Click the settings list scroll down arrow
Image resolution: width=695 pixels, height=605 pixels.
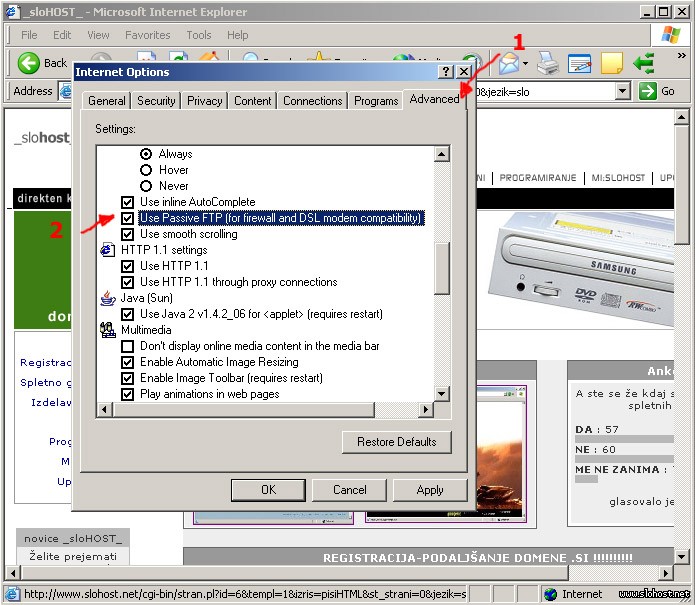pos(441,394)
